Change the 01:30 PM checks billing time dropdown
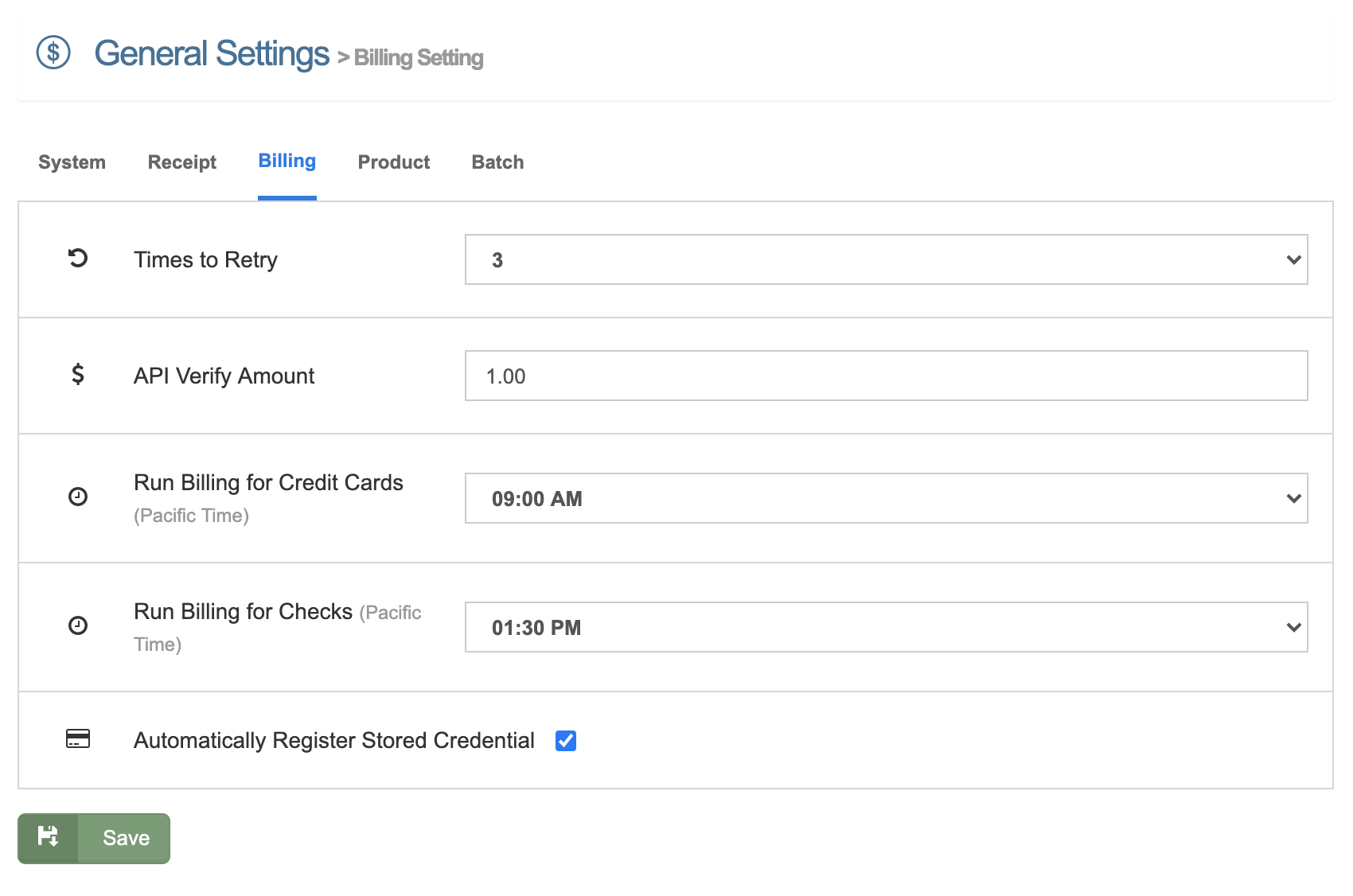The height and width of the screenshot is (896, 1353). tap(886, 627)
